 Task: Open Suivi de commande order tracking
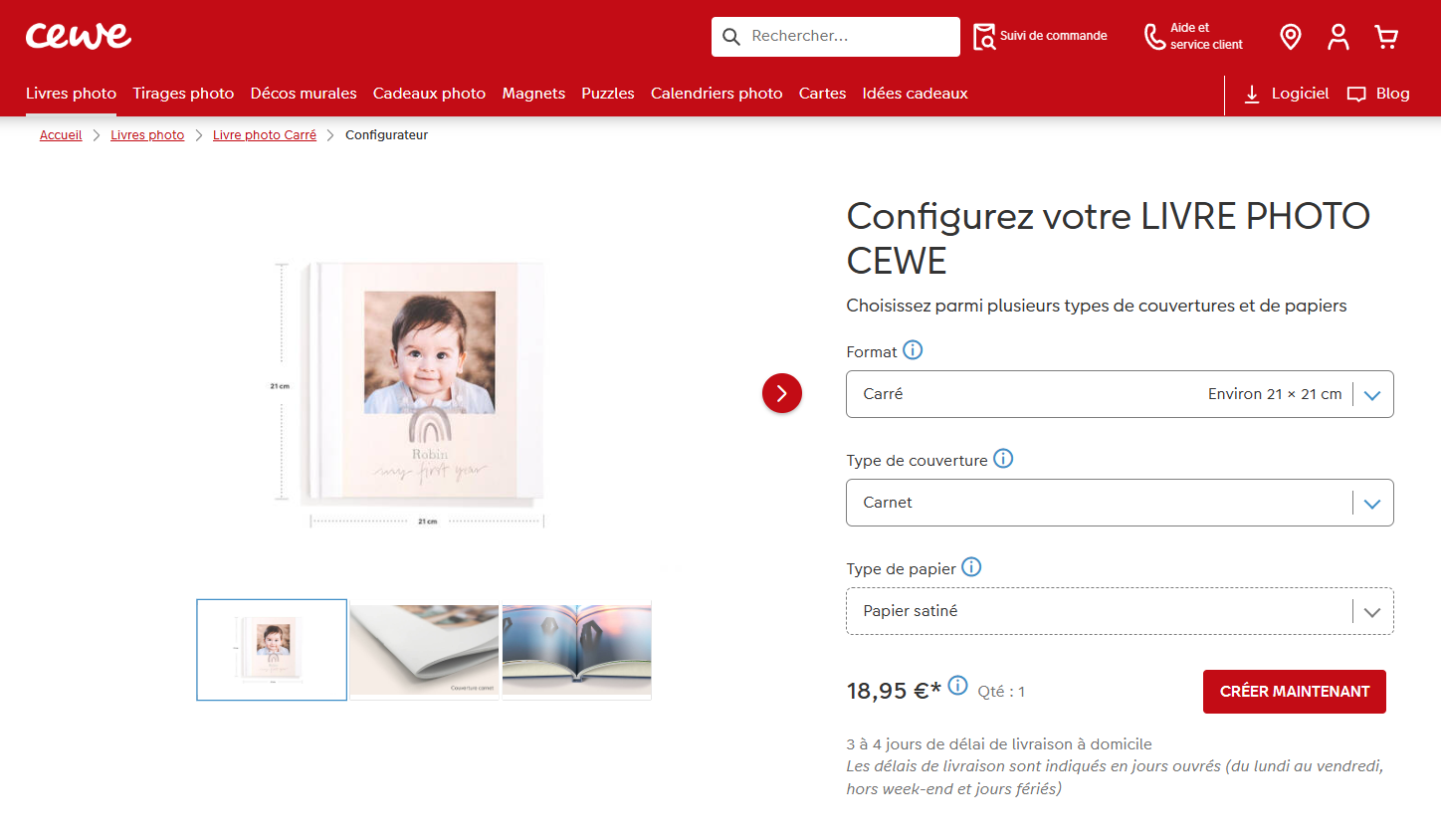(1040, 36)
